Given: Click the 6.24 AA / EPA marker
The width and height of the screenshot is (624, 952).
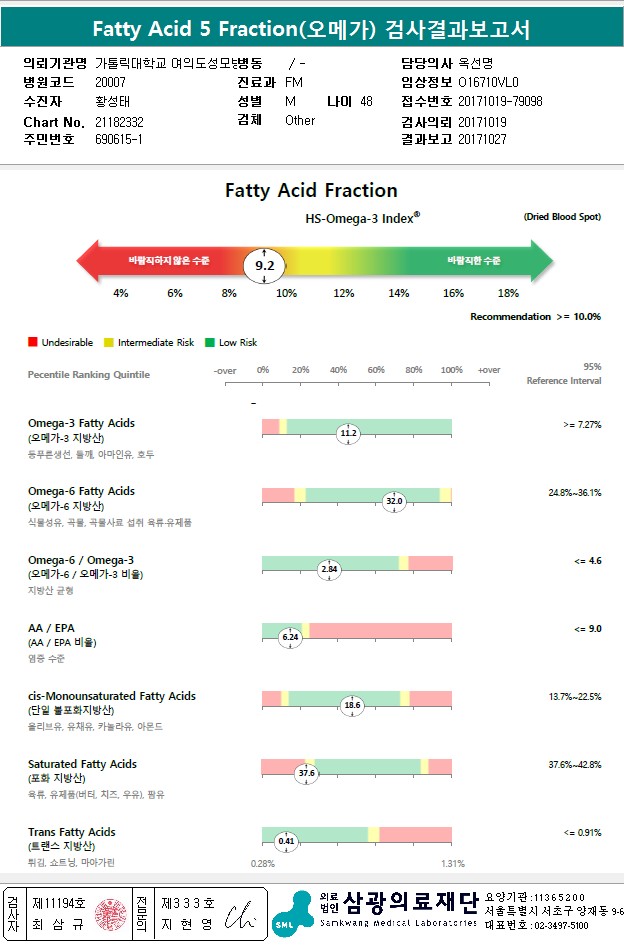Looking at the screenshot, I should (291, 637).
